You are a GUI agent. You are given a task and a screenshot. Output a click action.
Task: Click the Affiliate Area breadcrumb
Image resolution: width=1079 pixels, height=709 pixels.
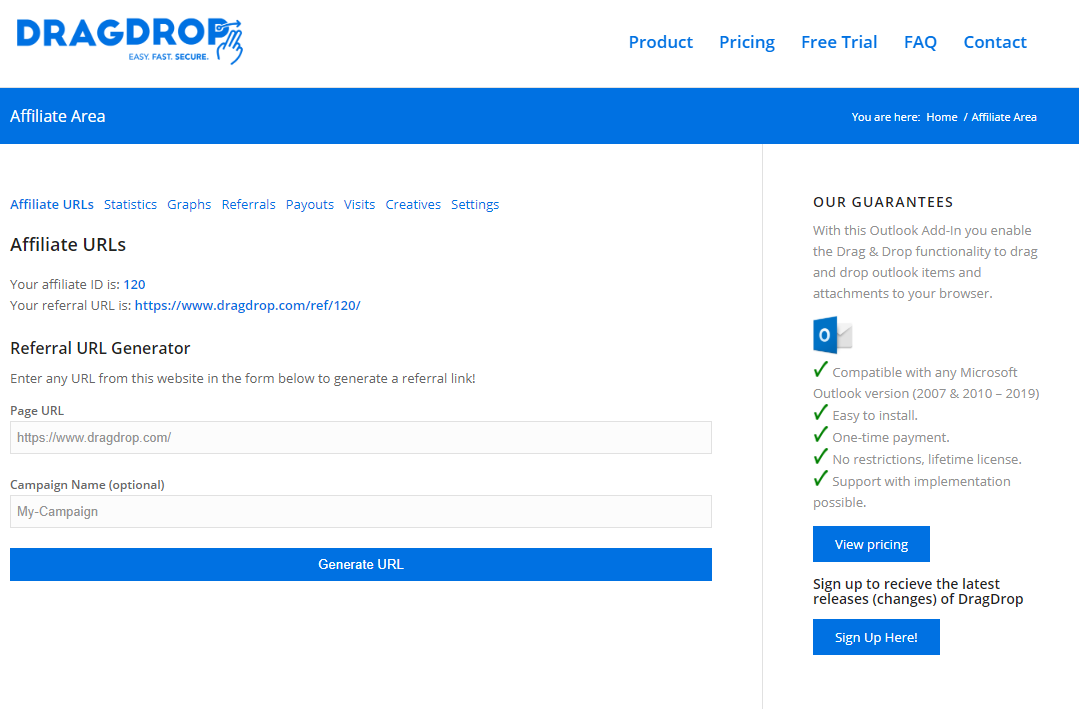click(x=1003, y=117)
